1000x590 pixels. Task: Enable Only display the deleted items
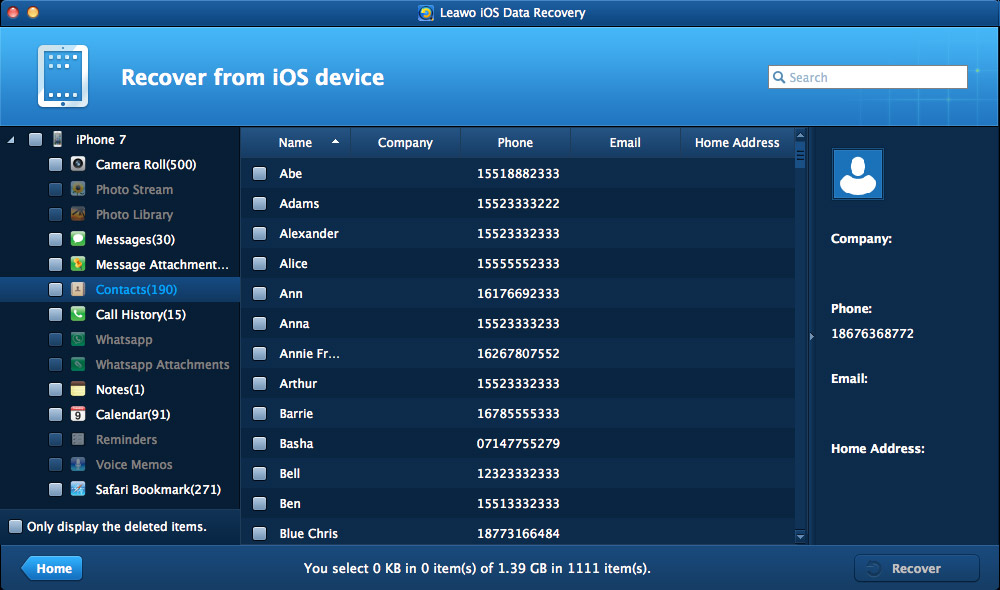click(15, 527)
